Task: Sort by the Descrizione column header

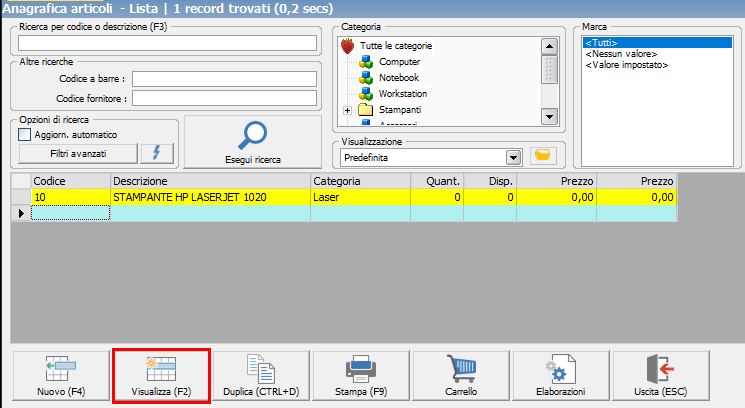Action: point(210,181)
